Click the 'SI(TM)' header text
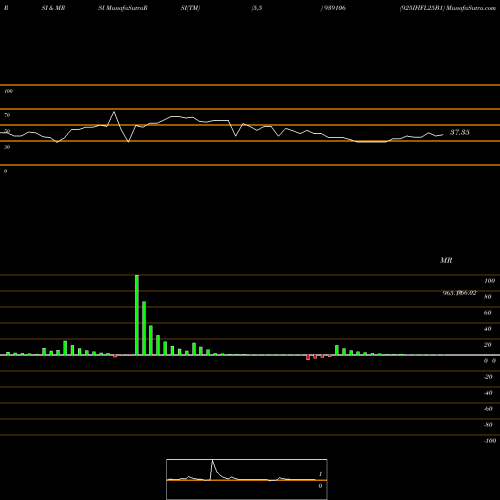The height and width of the screenshot is (500, 500). [x=190, y=8]
